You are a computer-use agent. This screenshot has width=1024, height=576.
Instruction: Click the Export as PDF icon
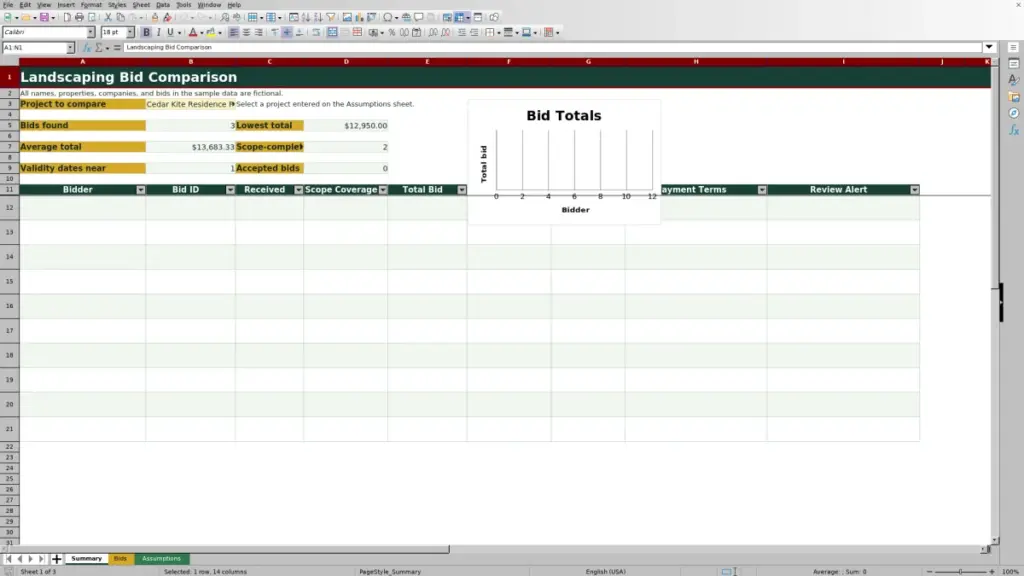point(67,17)
